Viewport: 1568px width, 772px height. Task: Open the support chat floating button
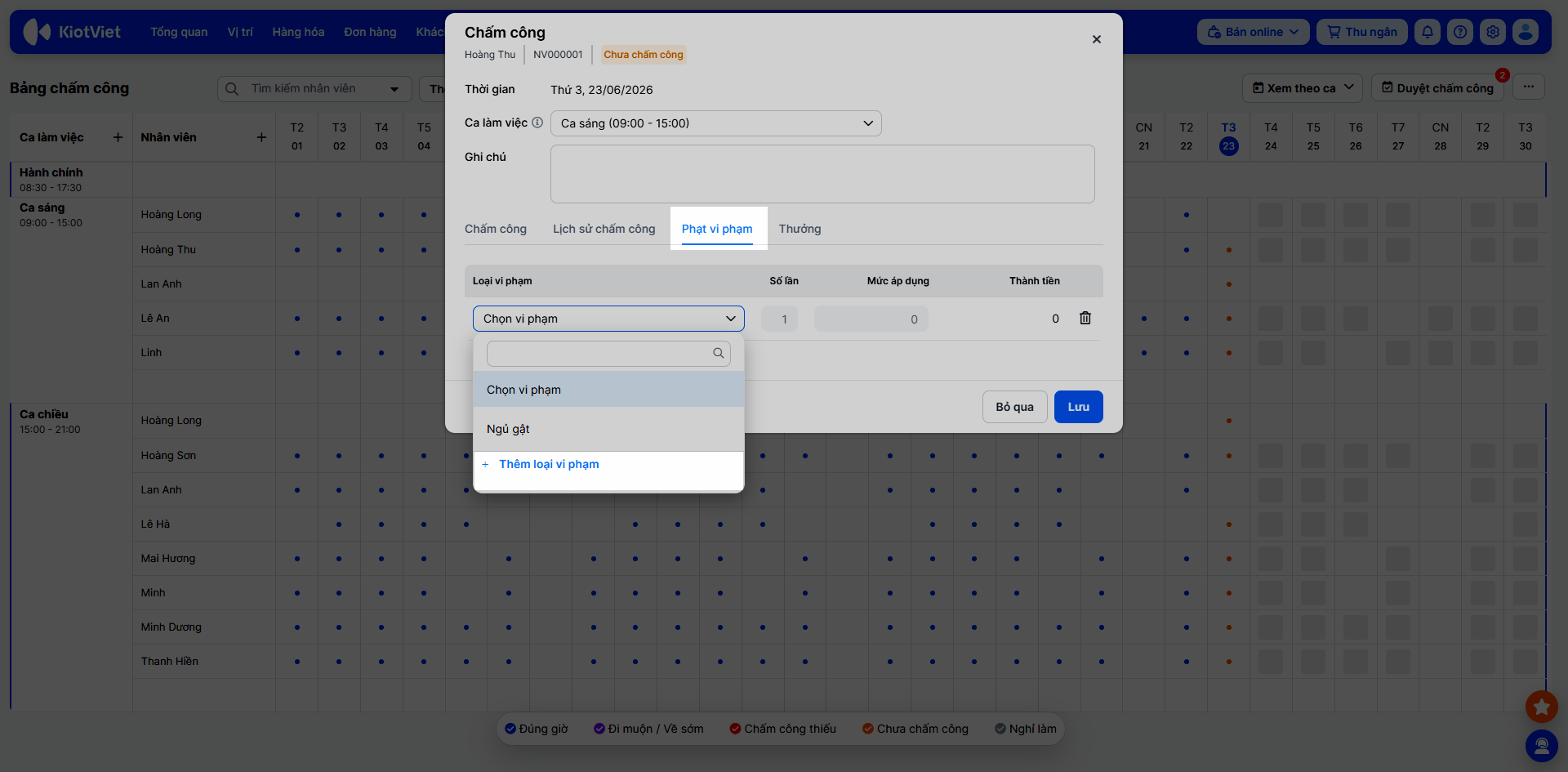[1542, 745]
